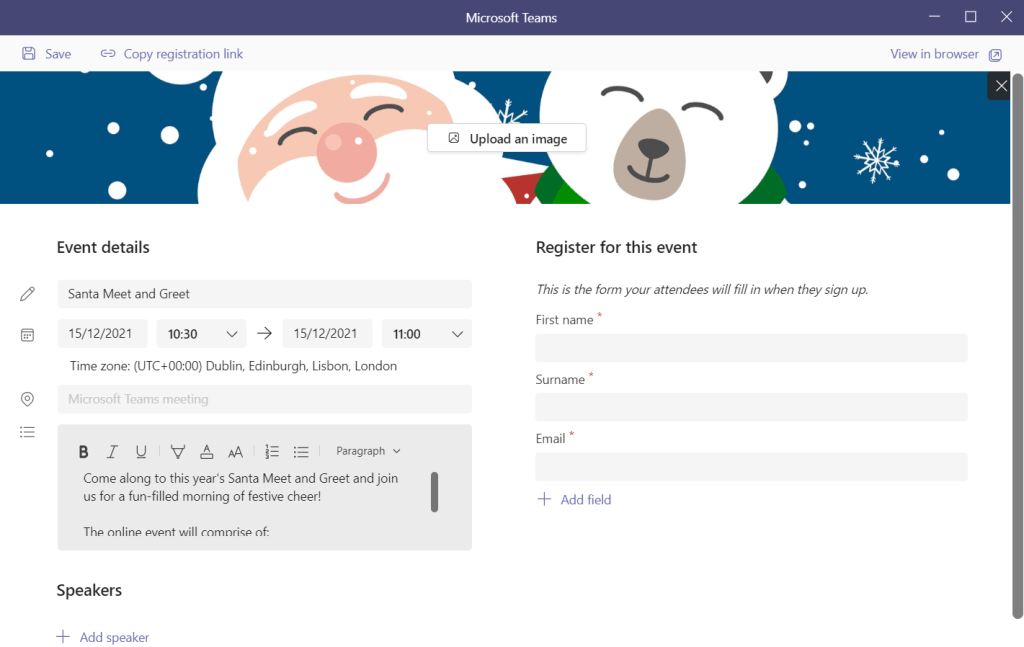Image resolution: width=1024 pixels, height=647 pixels.
Task: Open the font size control
Action: tap(235, 451)
